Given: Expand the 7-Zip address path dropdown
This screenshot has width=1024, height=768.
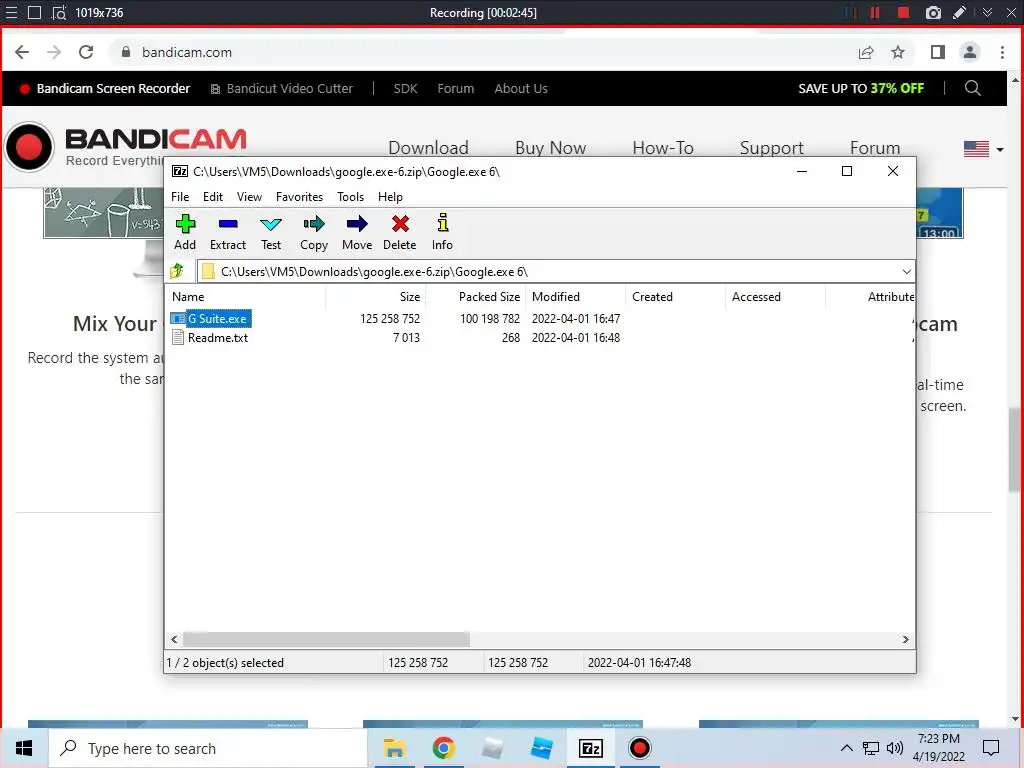Looking at the screenshot, I should 906,272.
